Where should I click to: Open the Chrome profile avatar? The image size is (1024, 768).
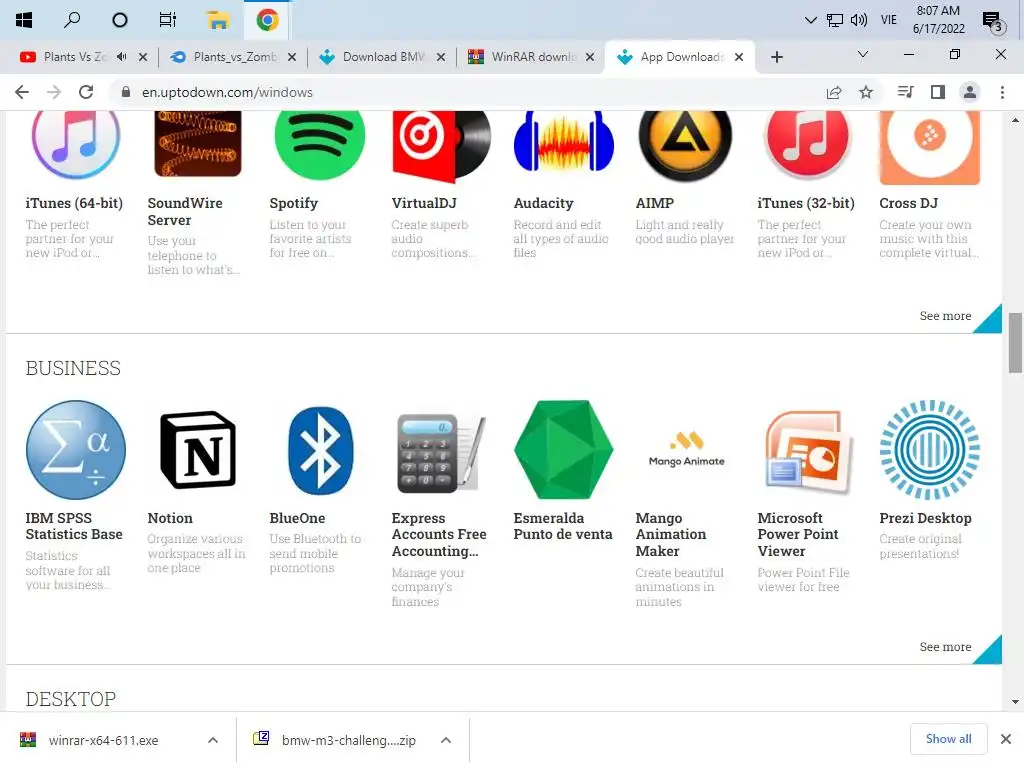click(970, 92)
